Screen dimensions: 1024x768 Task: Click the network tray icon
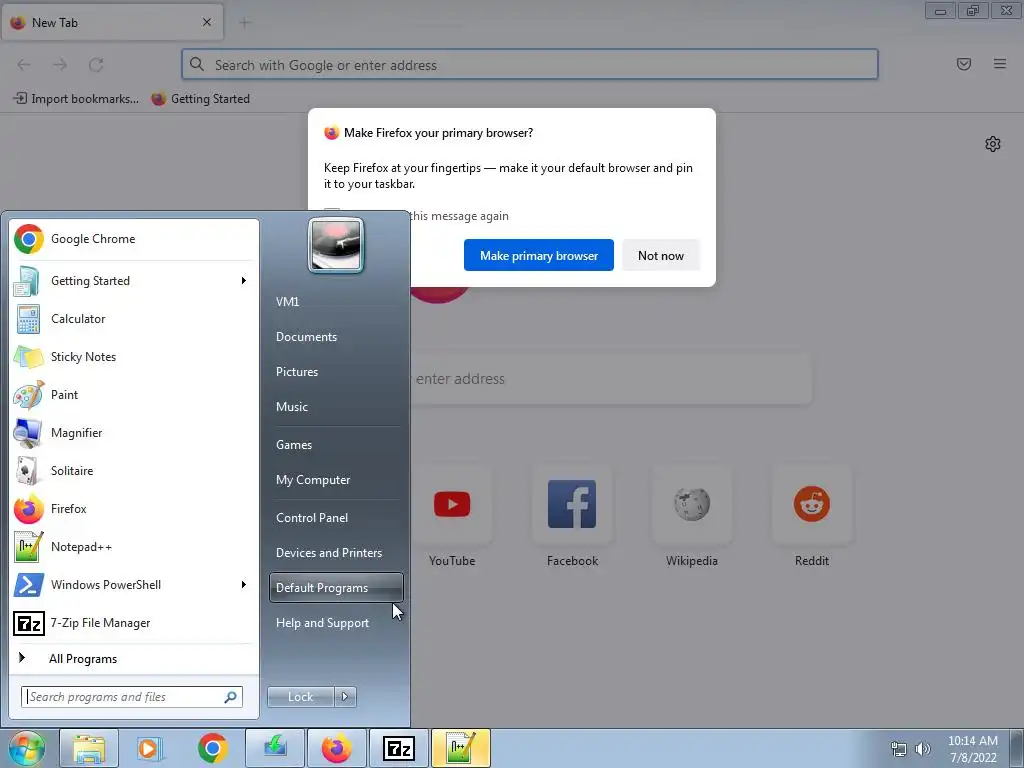pyautogui.click(x=899, y=749)
